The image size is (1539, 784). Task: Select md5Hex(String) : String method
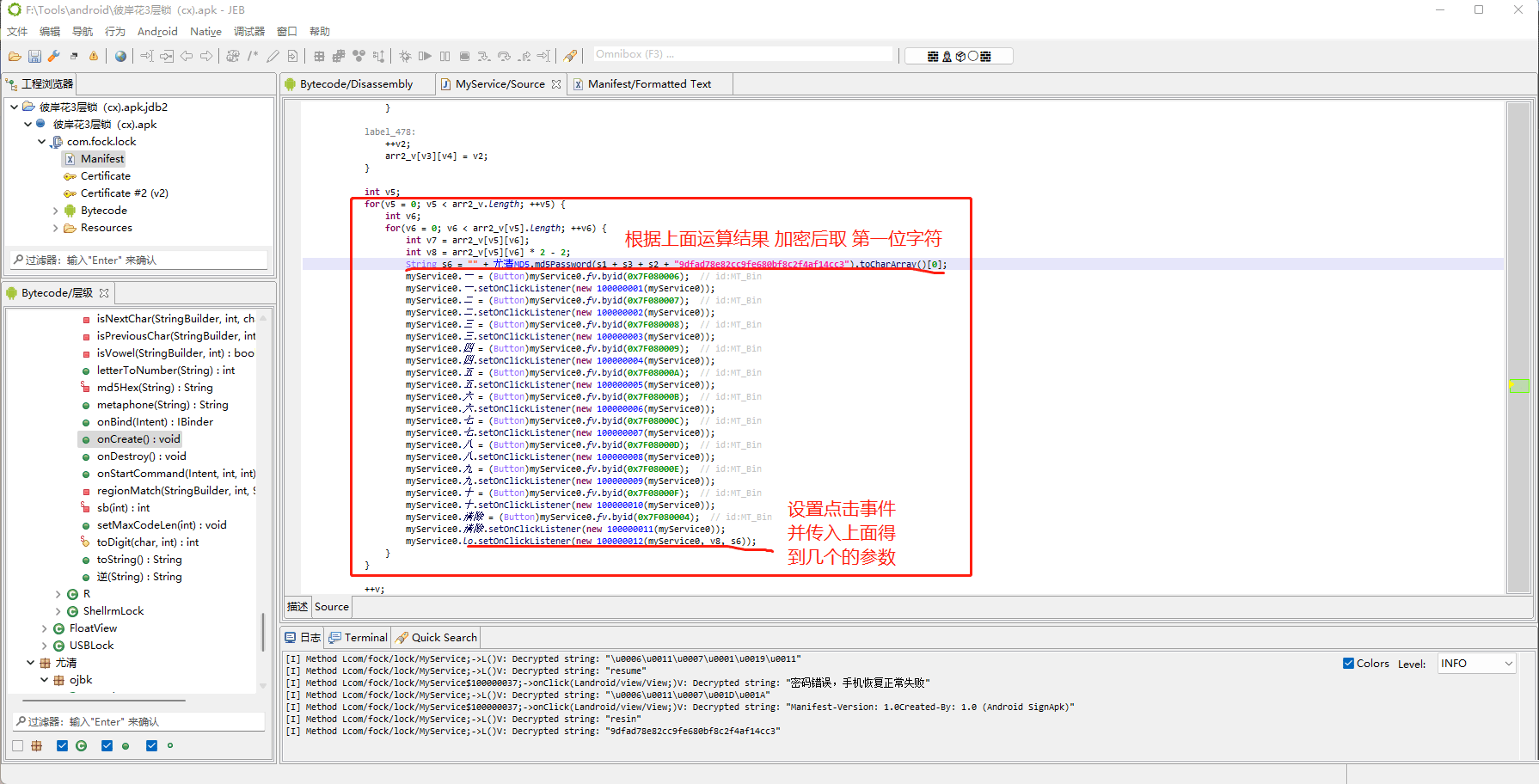[x=155, y=388]
